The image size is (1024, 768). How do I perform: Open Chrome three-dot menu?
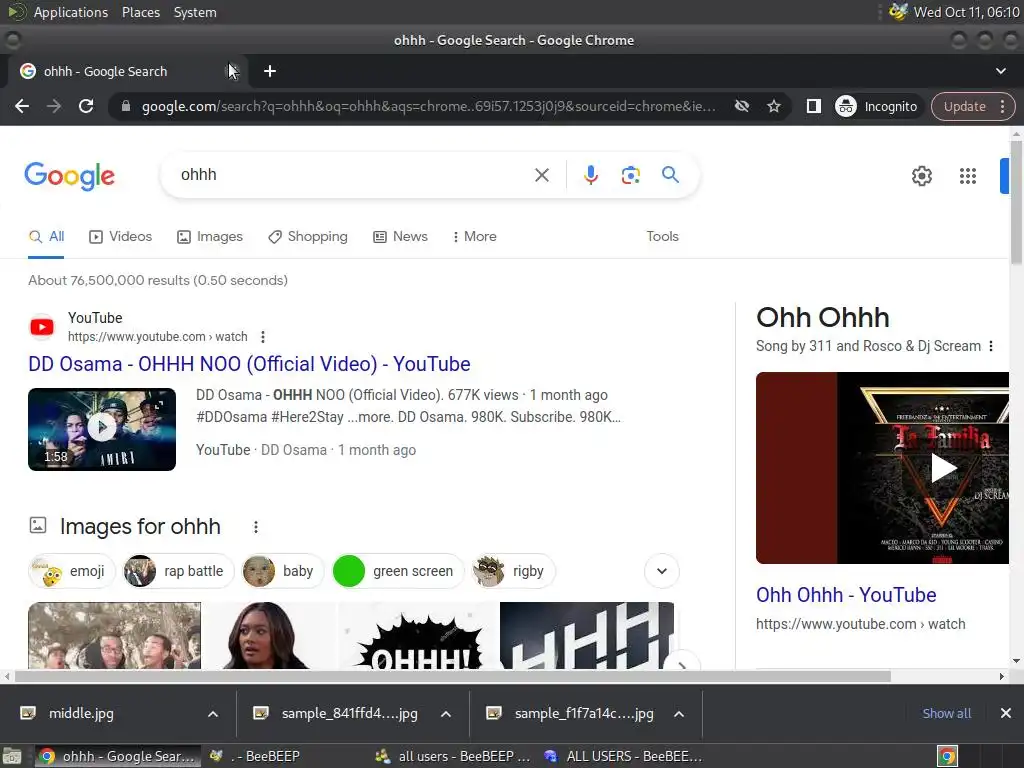[x=1003, y=106]
